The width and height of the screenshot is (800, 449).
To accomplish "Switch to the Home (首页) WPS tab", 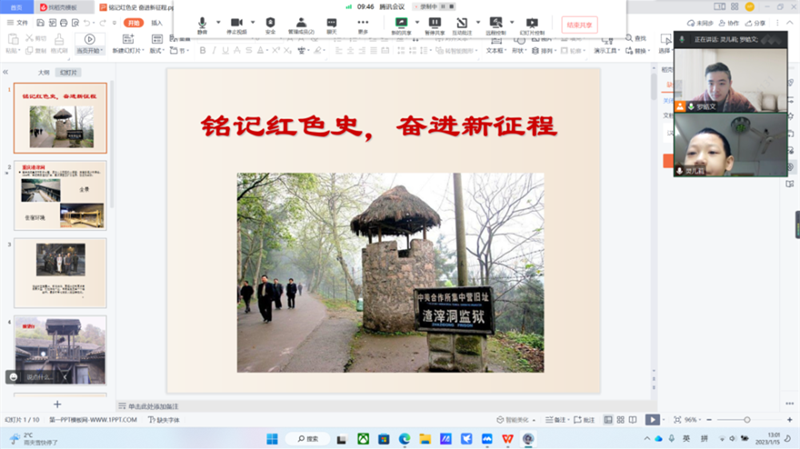I will tap(16, 7).
